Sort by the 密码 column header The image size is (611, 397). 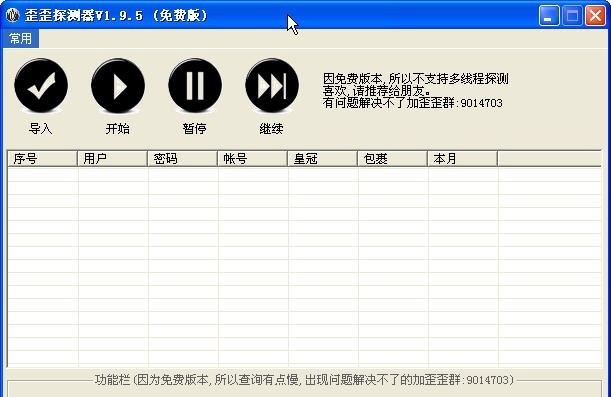(x=183, y=159)
